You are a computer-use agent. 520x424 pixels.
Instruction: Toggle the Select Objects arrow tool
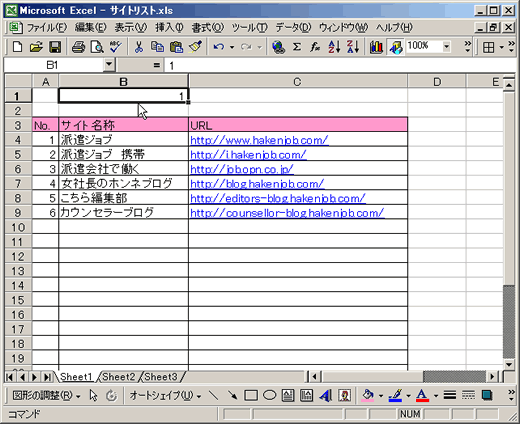[93, 396]
